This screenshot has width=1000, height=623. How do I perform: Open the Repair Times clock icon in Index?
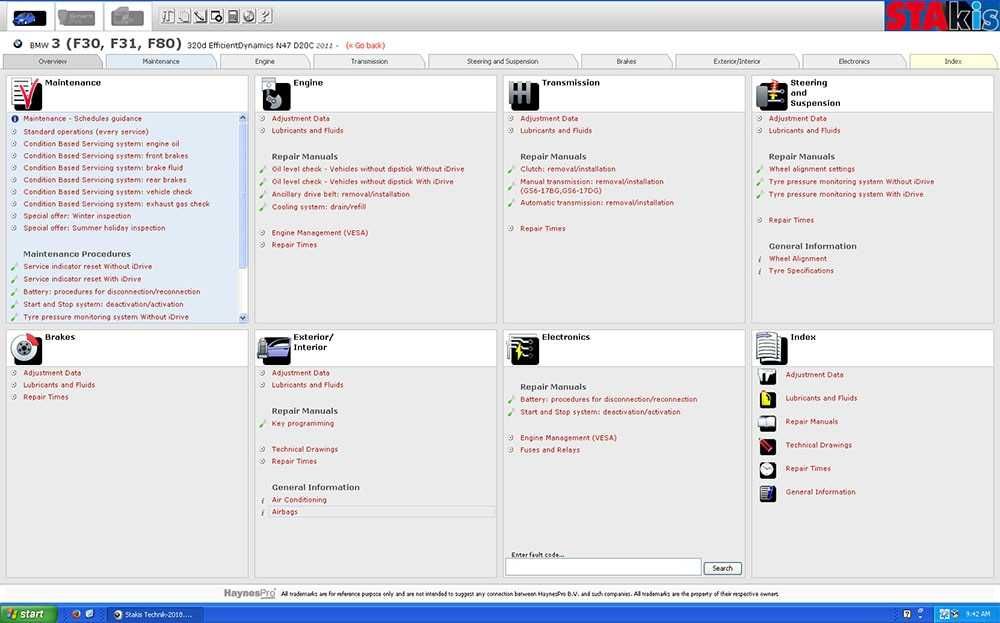767,470
